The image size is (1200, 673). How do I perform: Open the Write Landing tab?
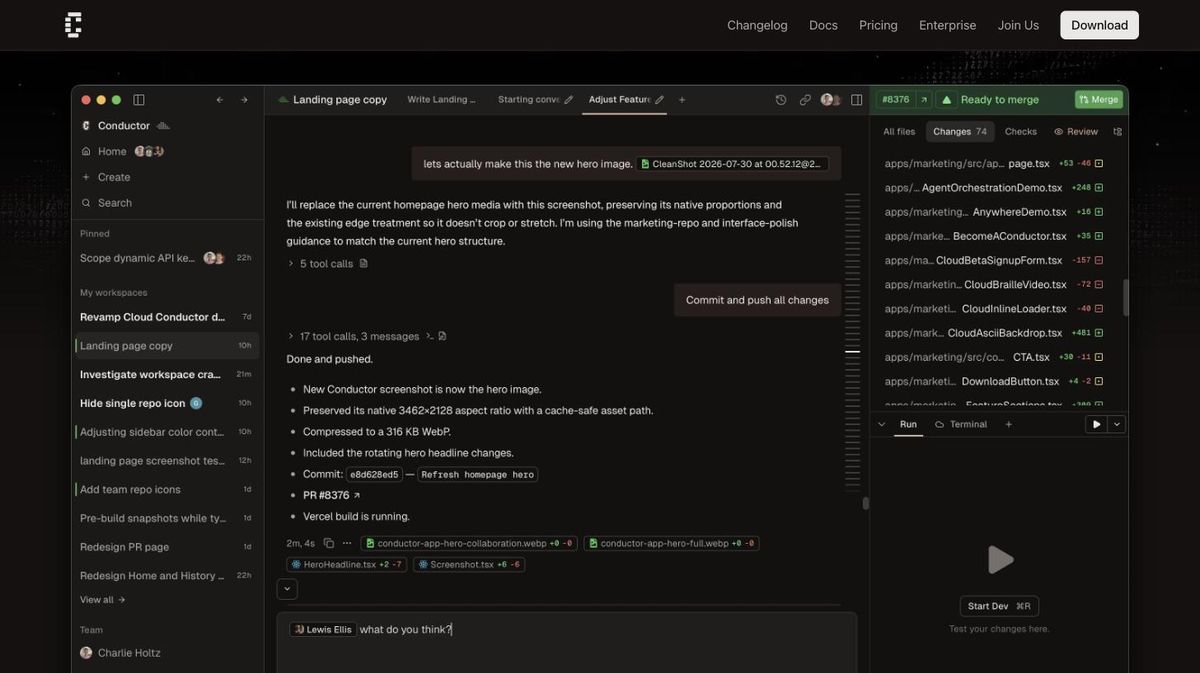click(441, 100)
